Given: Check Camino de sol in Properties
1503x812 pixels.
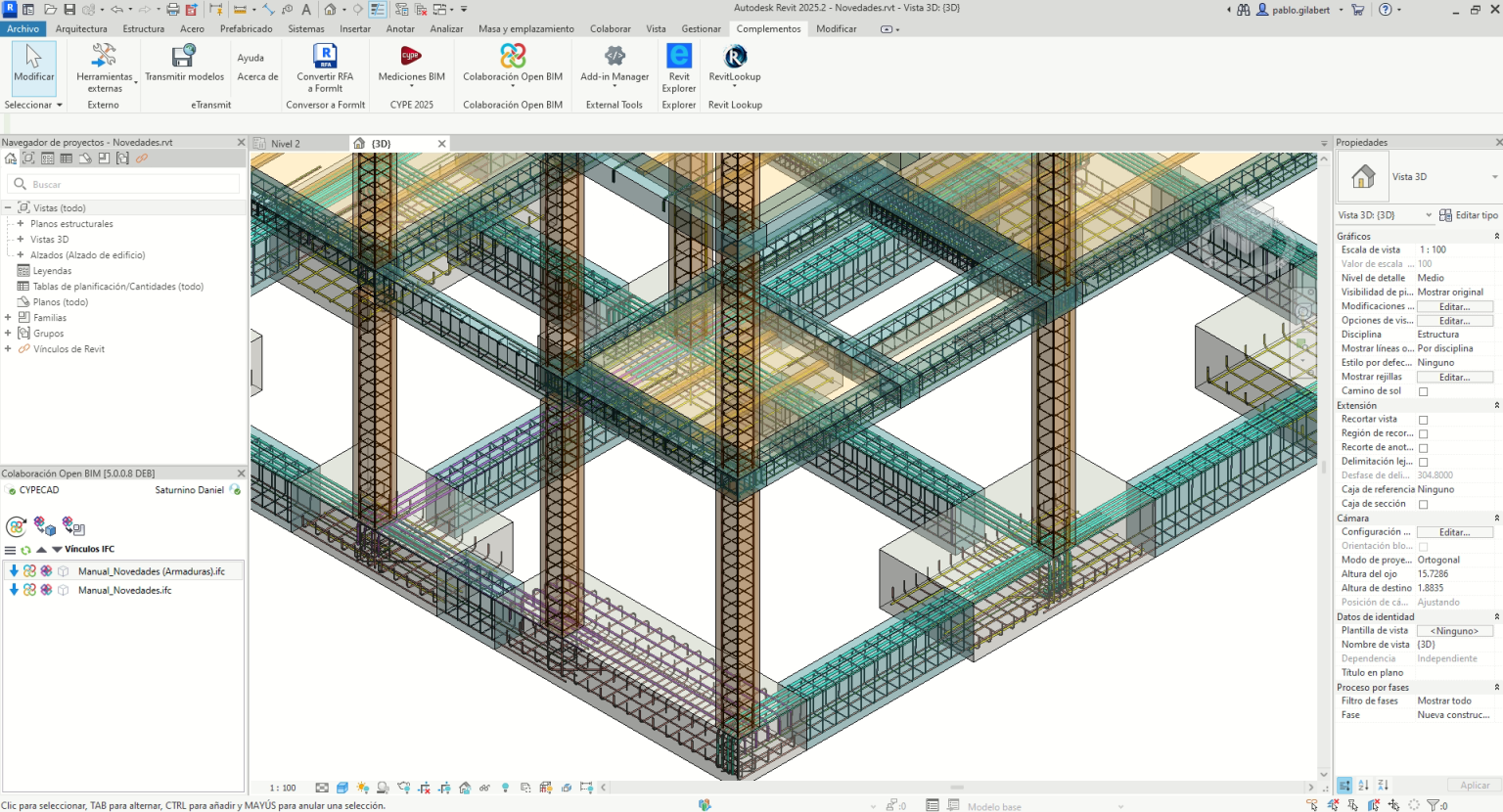Looking at the screenshot, I should [1424, 390].
